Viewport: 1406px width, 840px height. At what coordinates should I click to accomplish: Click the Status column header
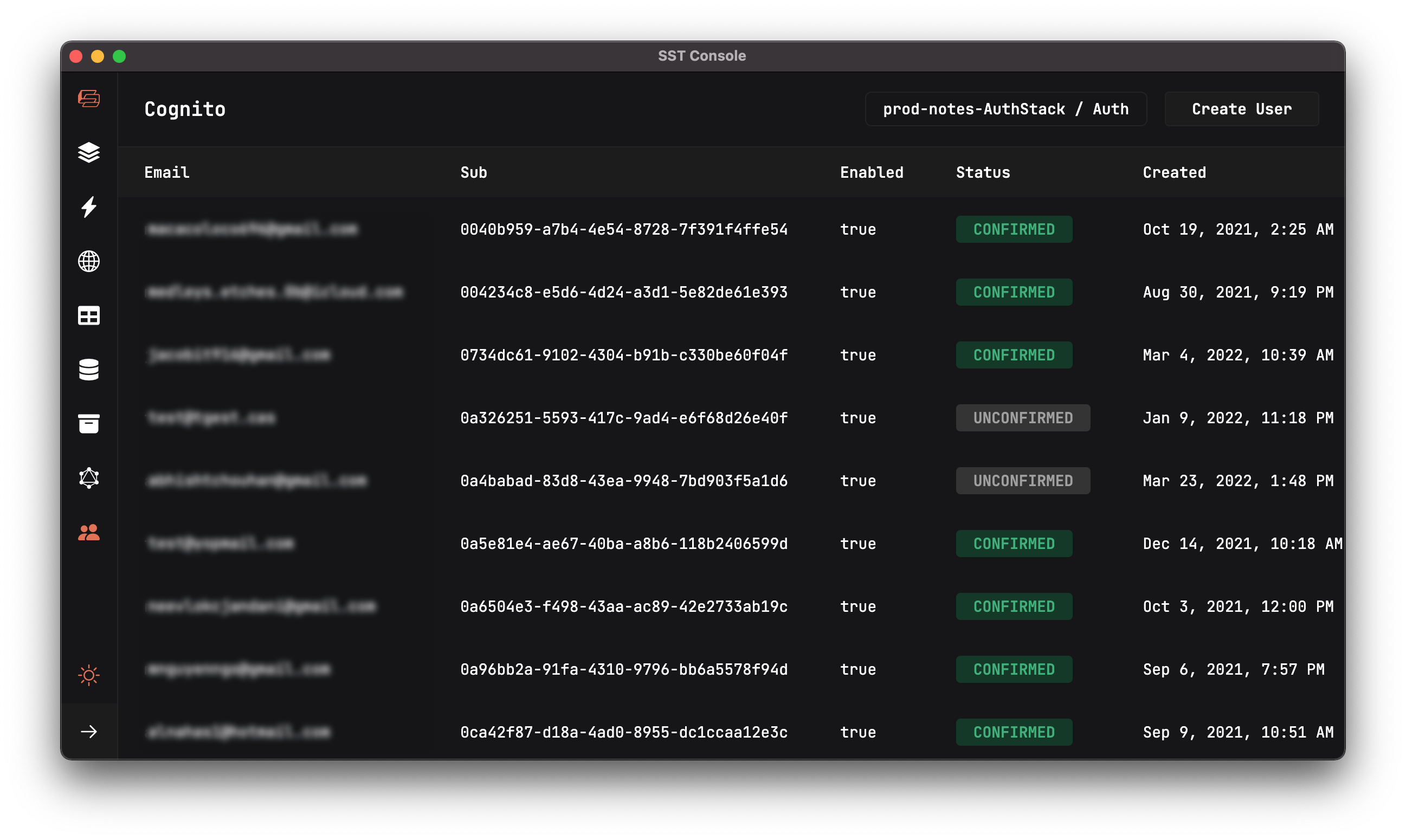click(x=983, y=173)
